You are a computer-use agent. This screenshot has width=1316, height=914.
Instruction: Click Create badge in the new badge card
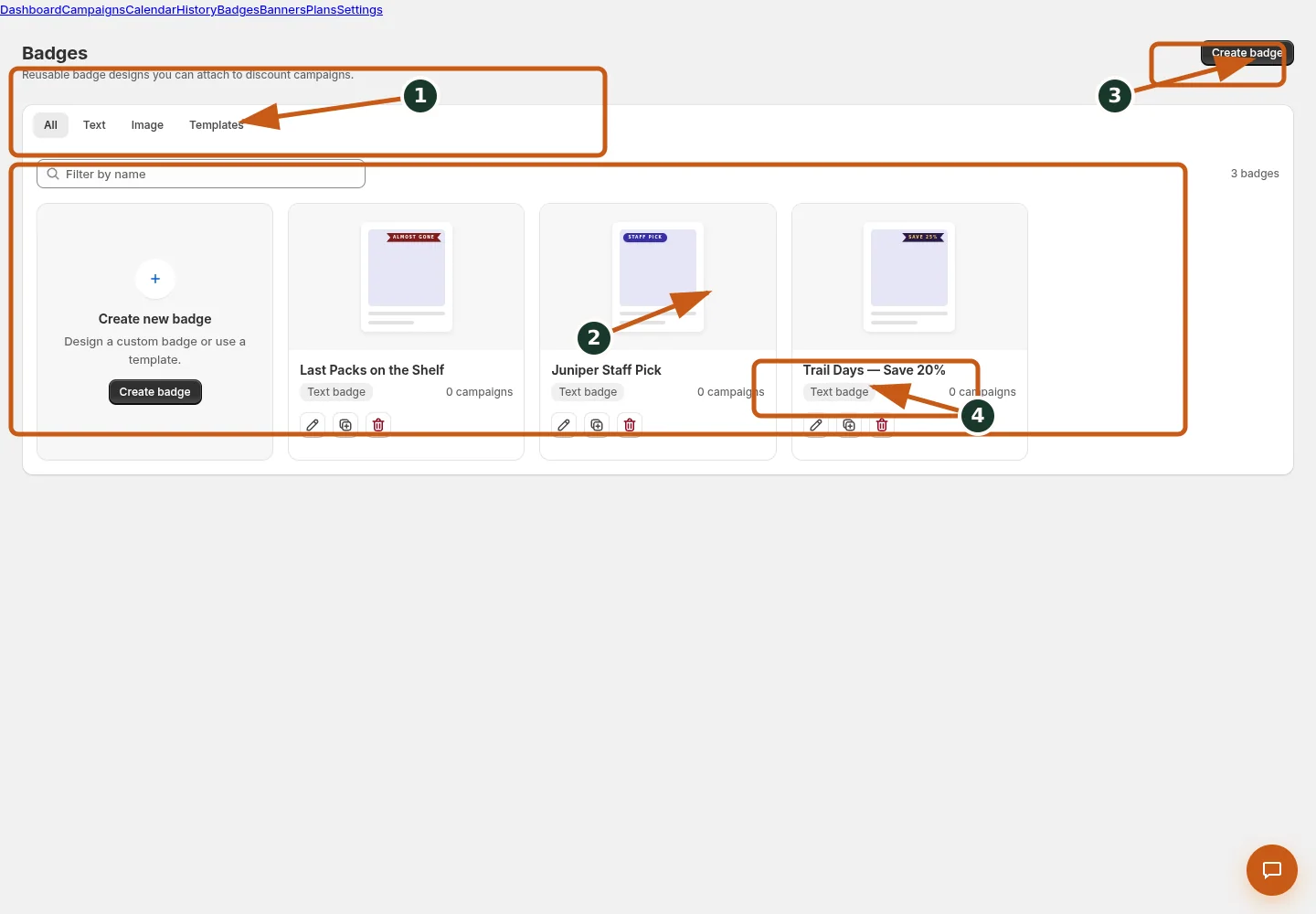pyautogui.click(x=155, y=392)
